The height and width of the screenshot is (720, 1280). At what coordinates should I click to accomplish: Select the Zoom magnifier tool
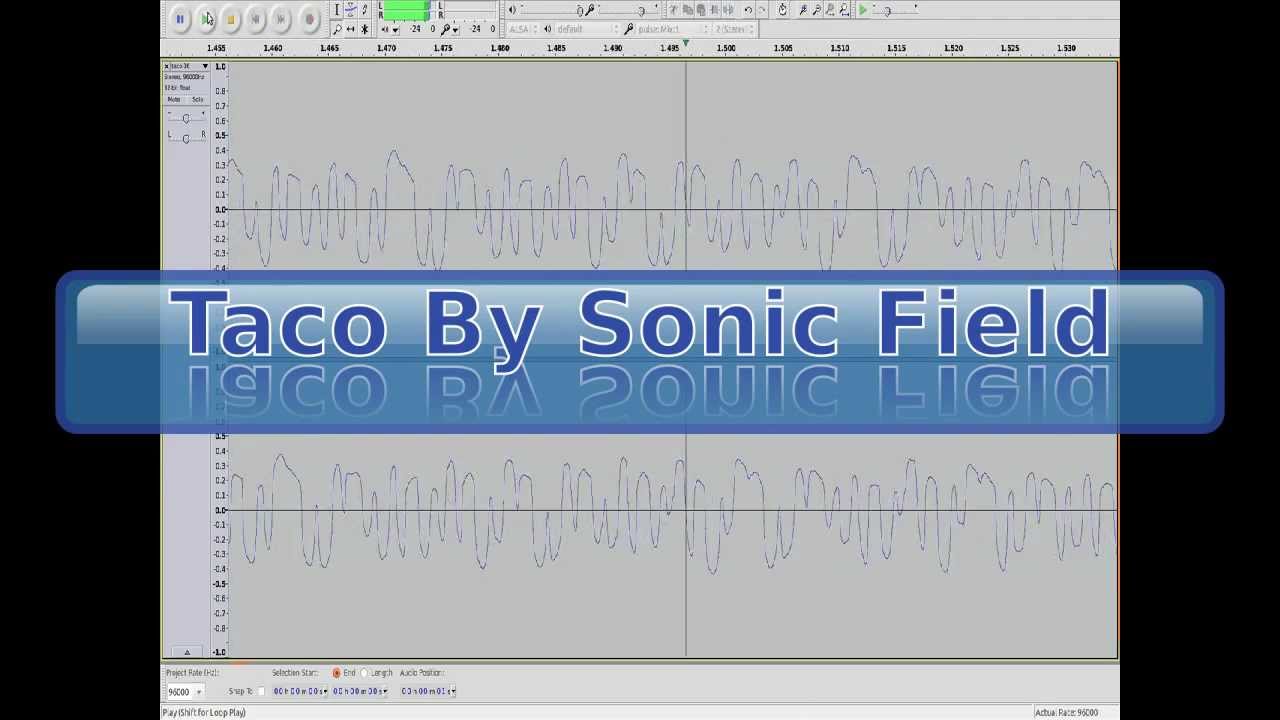(336, 29)
